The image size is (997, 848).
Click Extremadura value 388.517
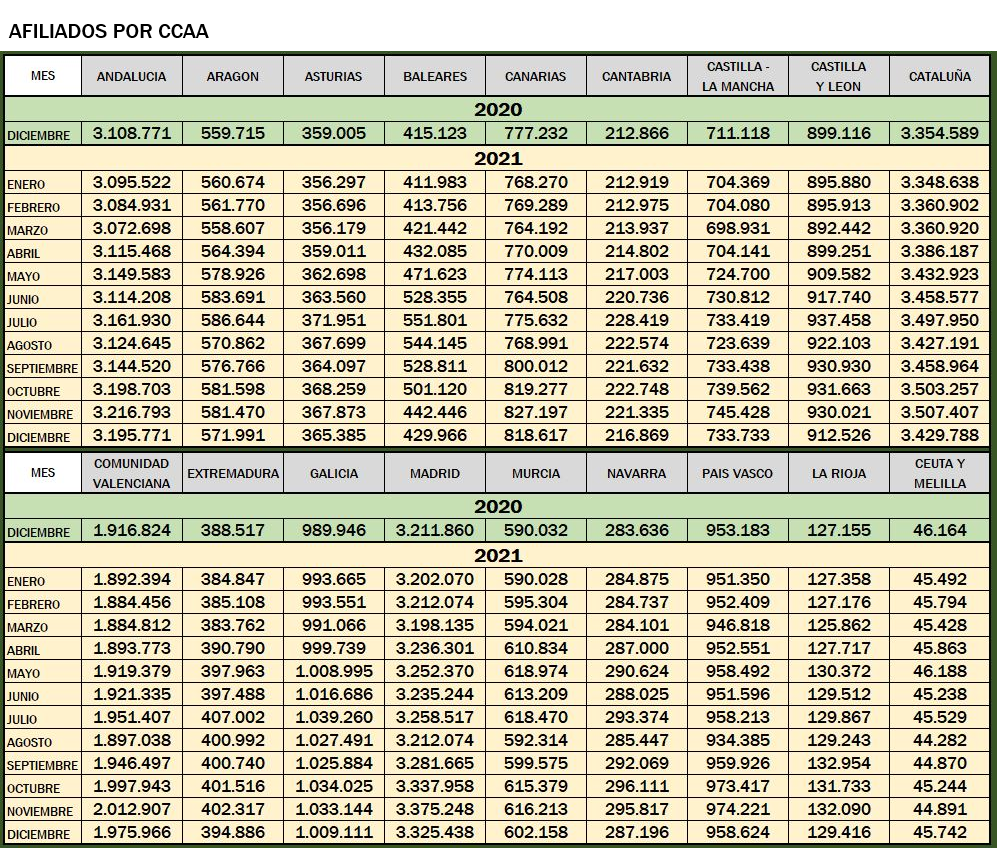(233, 530)
